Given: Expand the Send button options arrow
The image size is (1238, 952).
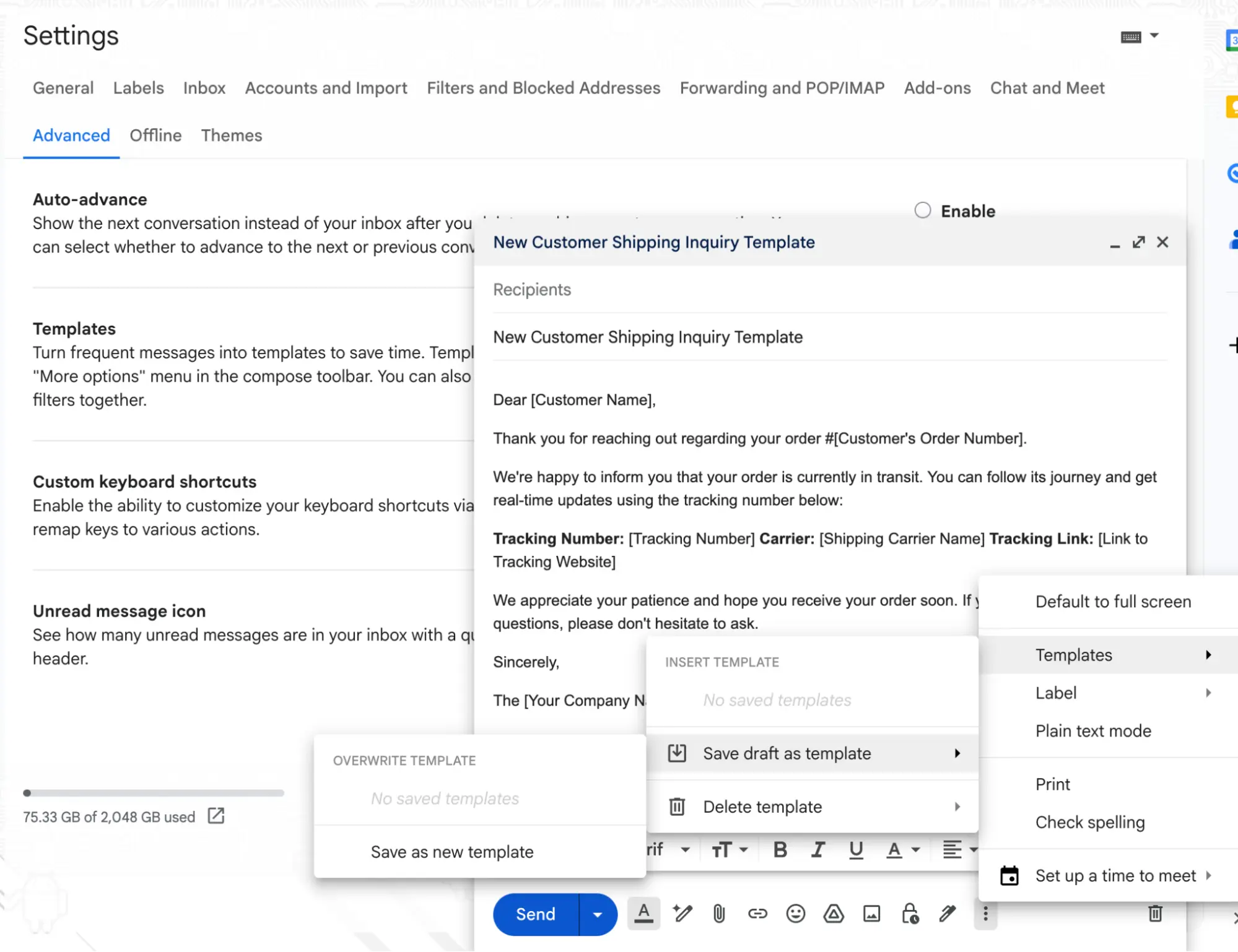Looking at the screenshot, I should tap(597, 914).
